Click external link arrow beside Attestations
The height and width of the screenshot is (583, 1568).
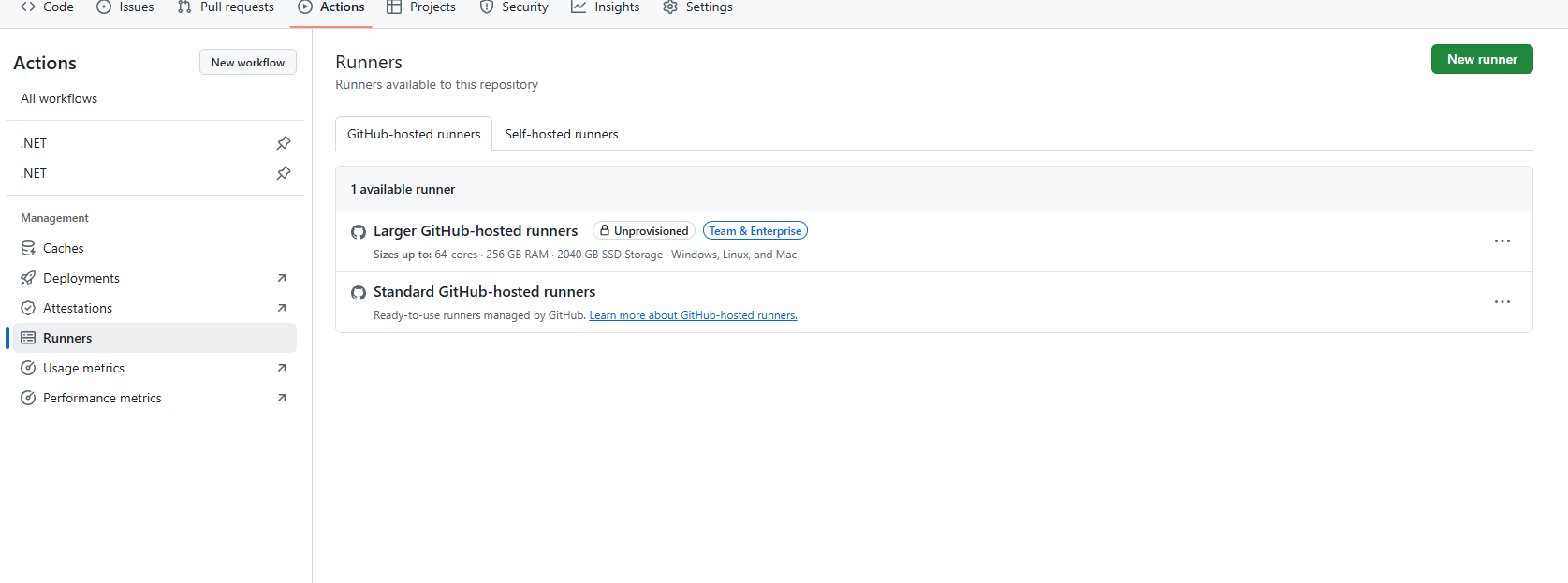pos(282,308)
